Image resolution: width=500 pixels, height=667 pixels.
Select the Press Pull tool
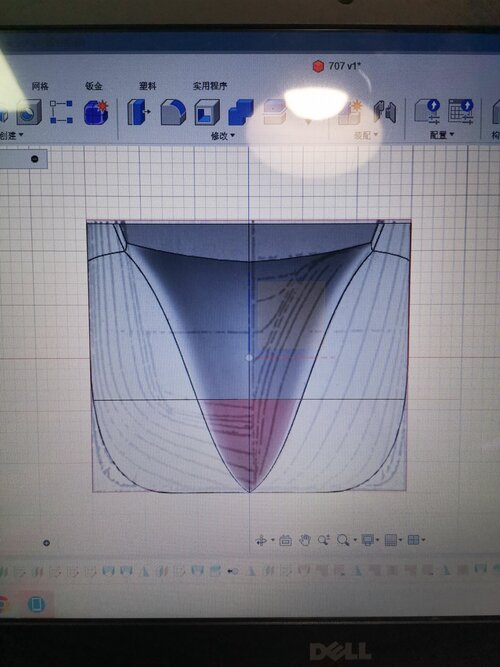pos(139,112)
